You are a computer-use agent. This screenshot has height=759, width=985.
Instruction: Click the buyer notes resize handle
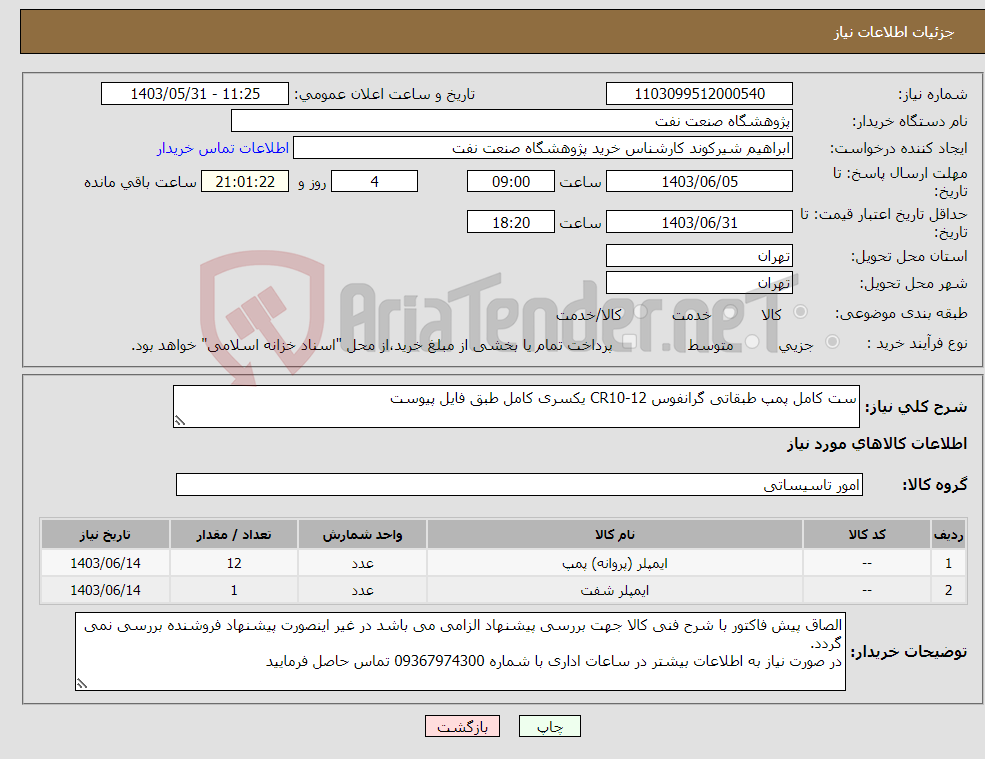(x=82, y=684)
